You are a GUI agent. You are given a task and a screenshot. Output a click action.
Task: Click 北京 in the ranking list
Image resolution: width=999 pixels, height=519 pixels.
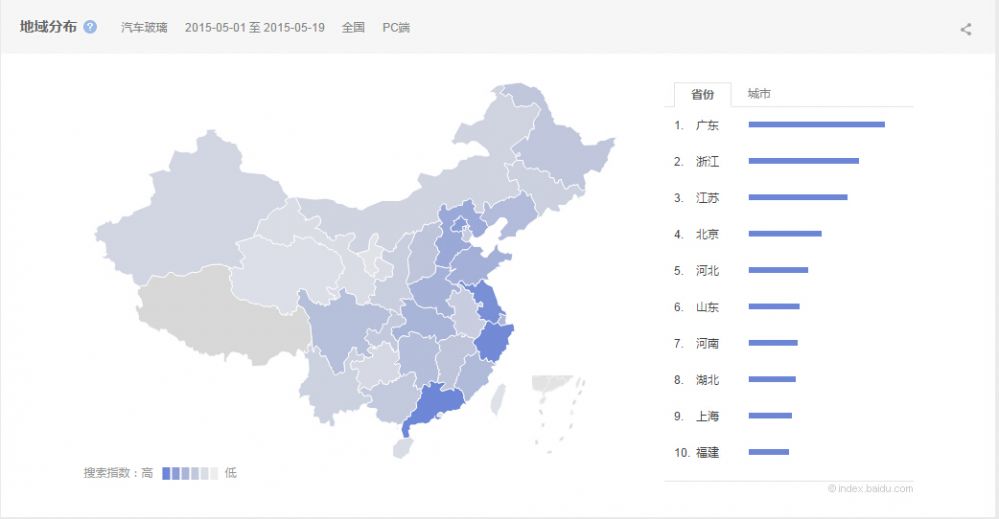[707, 234]
